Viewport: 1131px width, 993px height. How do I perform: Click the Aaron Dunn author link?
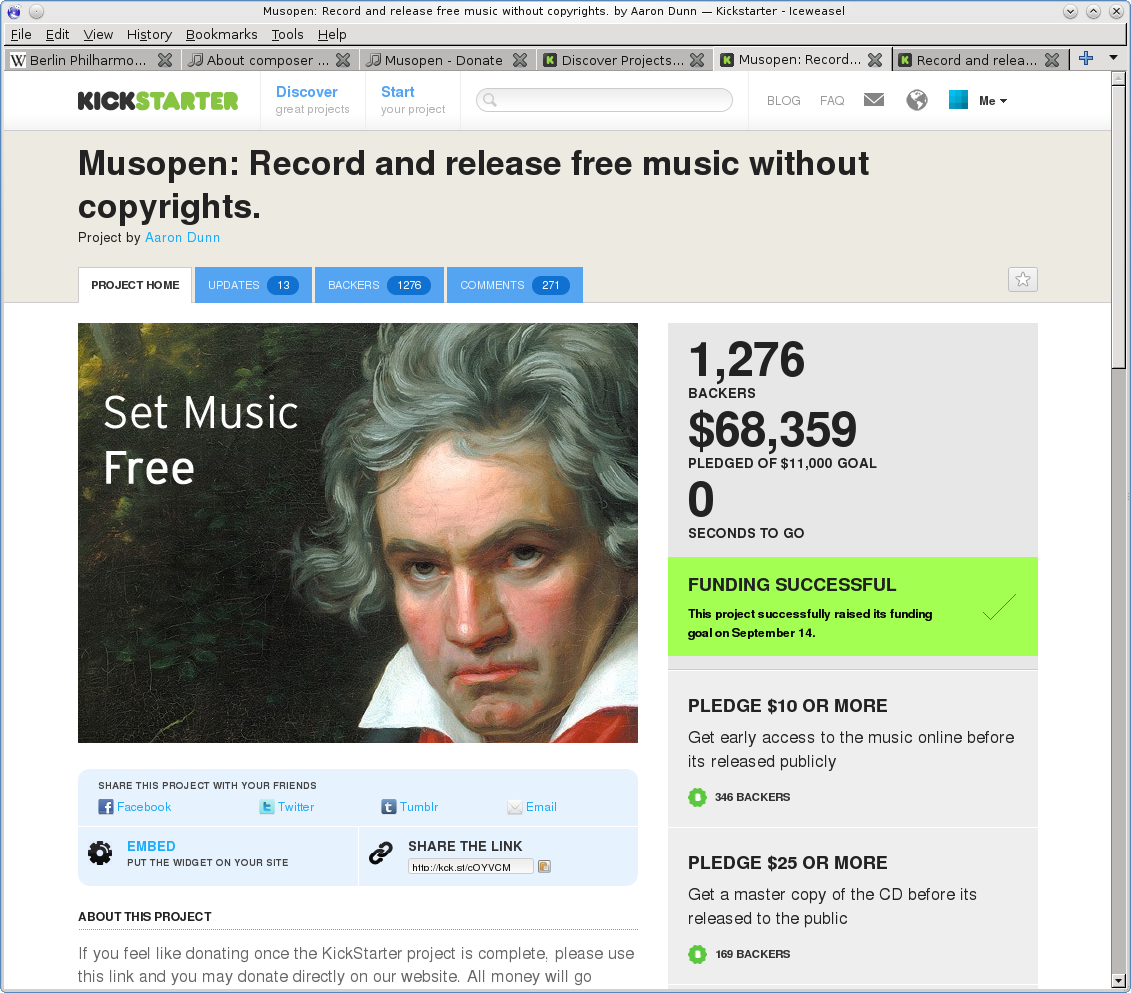(182, 237)
